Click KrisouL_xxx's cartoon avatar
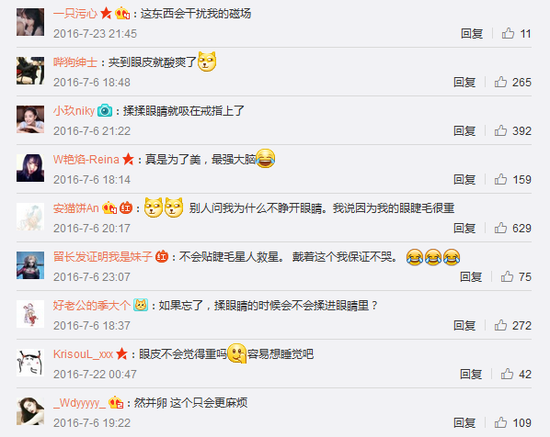Viewport: 550px width, 437px height. (30, 363)
